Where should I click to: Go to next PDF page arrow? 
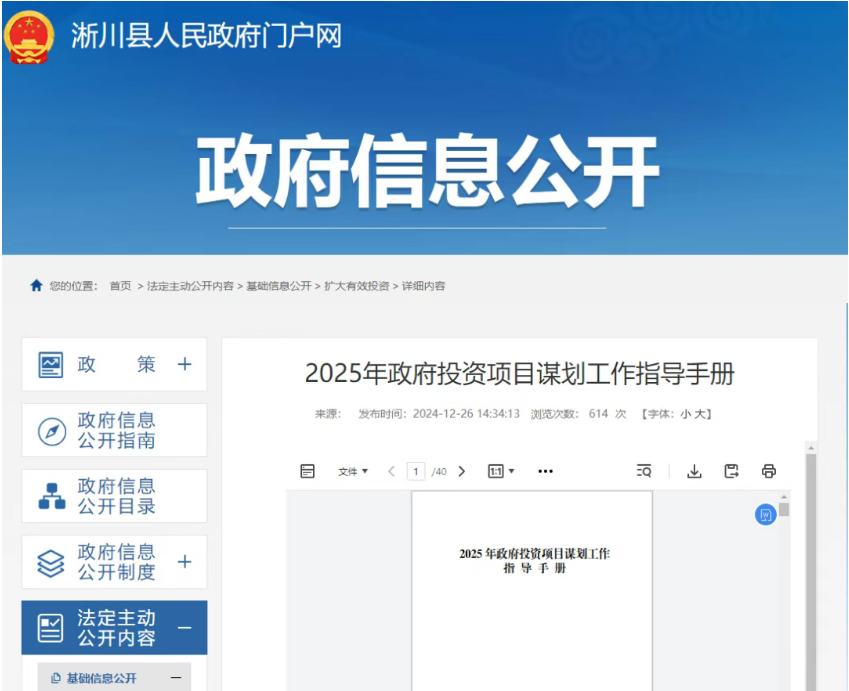[461, 471]
